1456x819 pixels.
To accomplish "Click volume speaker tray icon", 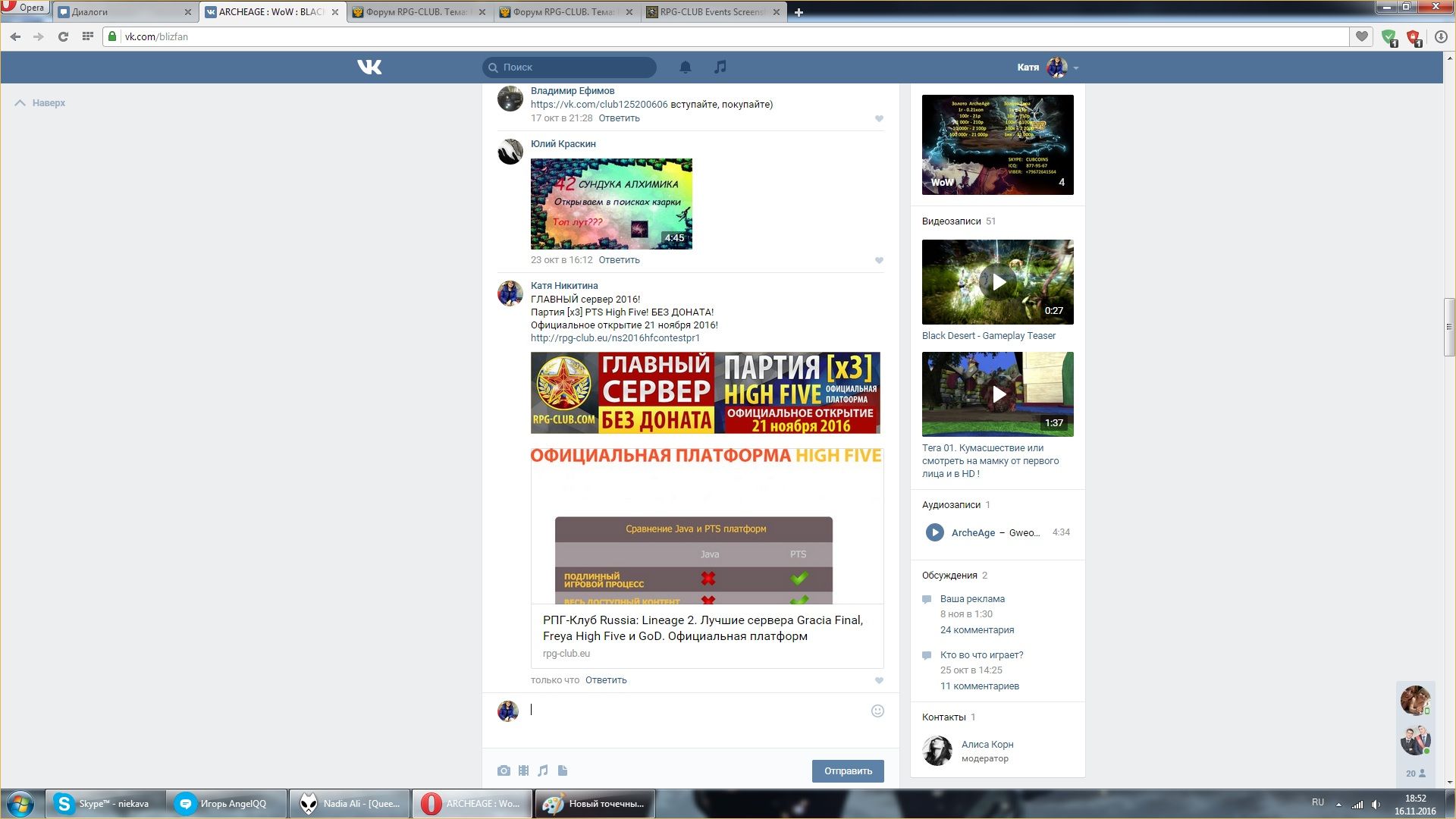I will point(1376,804).
